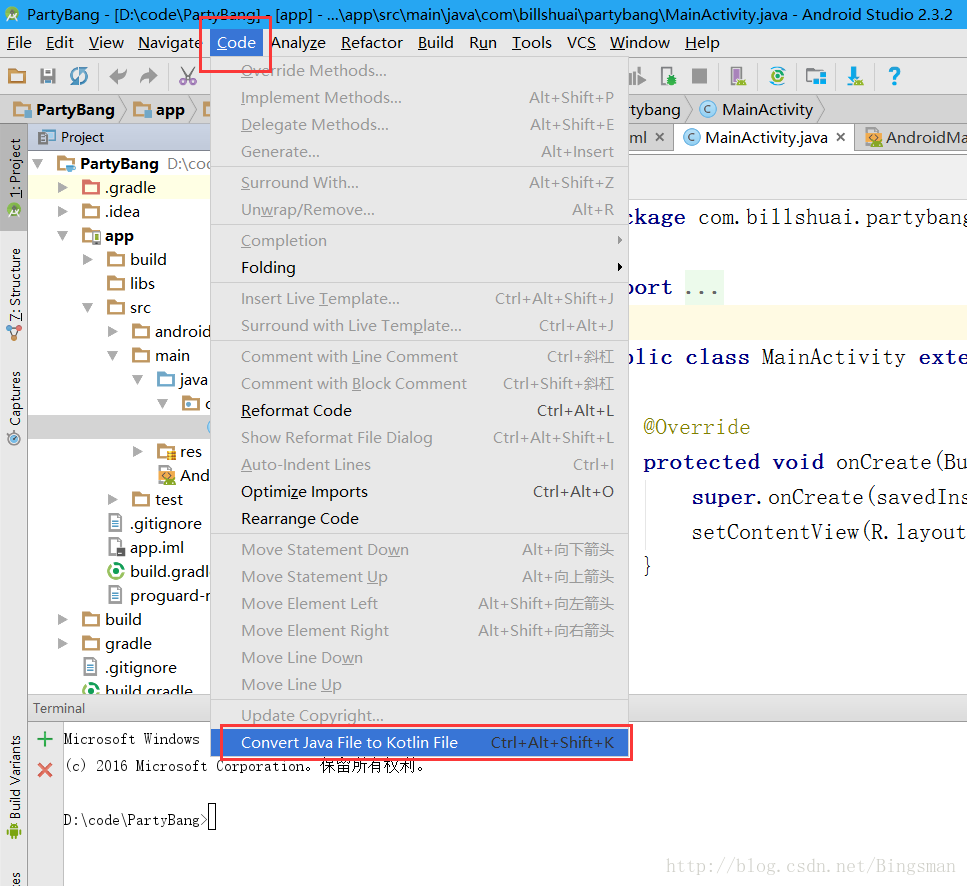Select the libs folder in project tree
Viewport: 967px width, 886px height.
(x=131, y=284)
